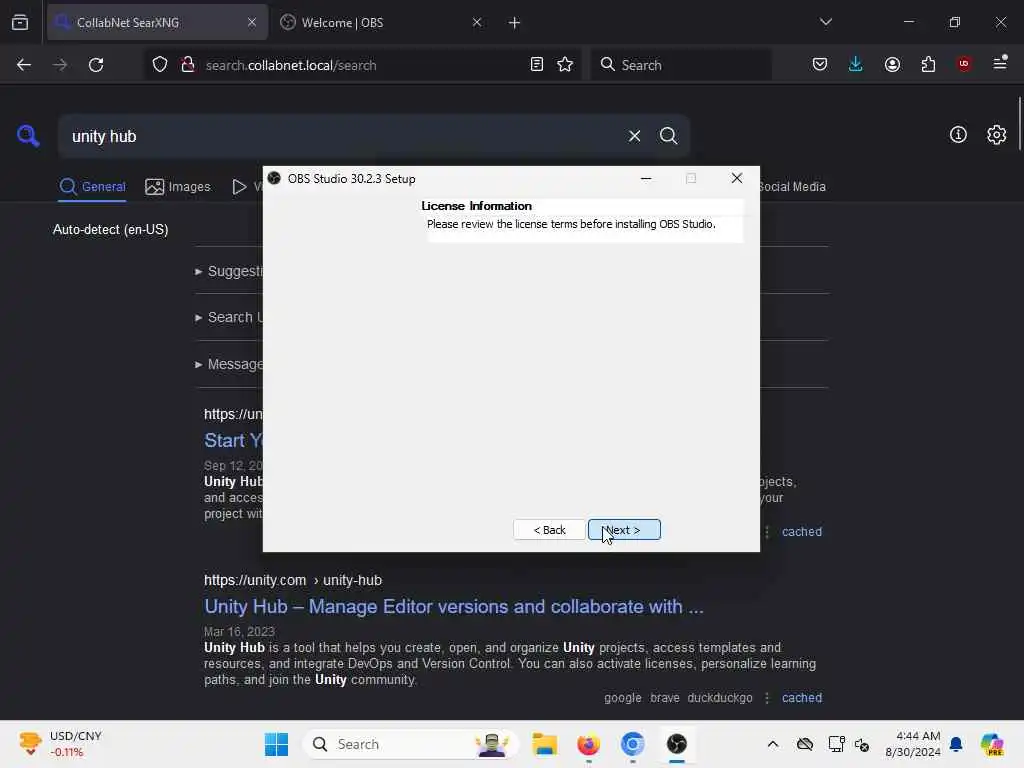Screen dimensions: 1024x768
Task: Open the USD/CNY taskbar widget
Action: coord(60,744)
